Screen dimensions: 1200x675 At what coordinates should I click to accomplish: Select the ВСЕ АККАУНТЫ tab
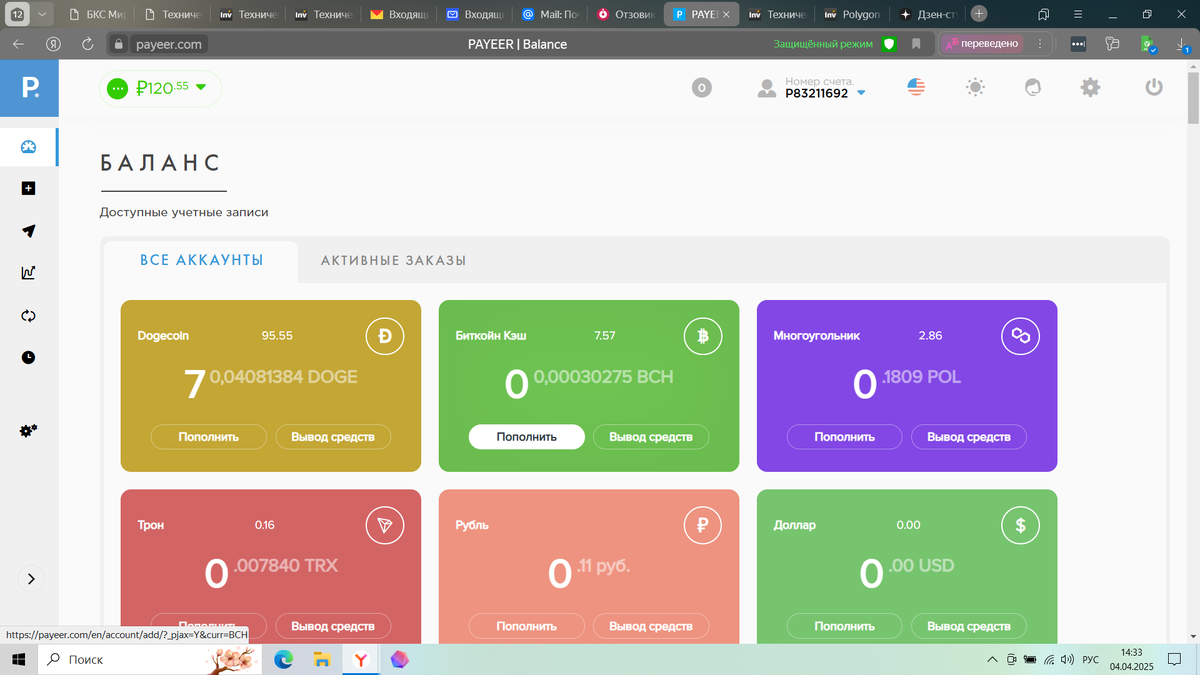point(201,260)
